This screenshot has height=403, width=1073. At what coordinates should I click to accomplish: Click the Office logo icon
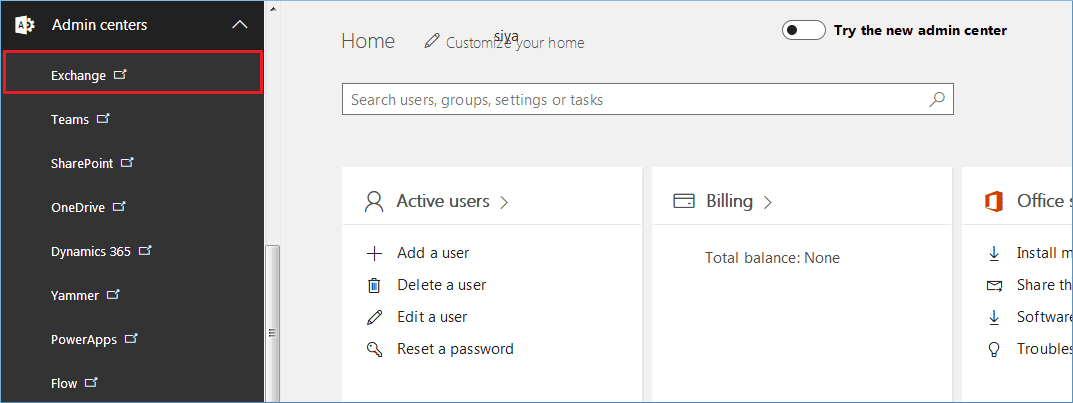pyautogui.click(x=994, y=202)
